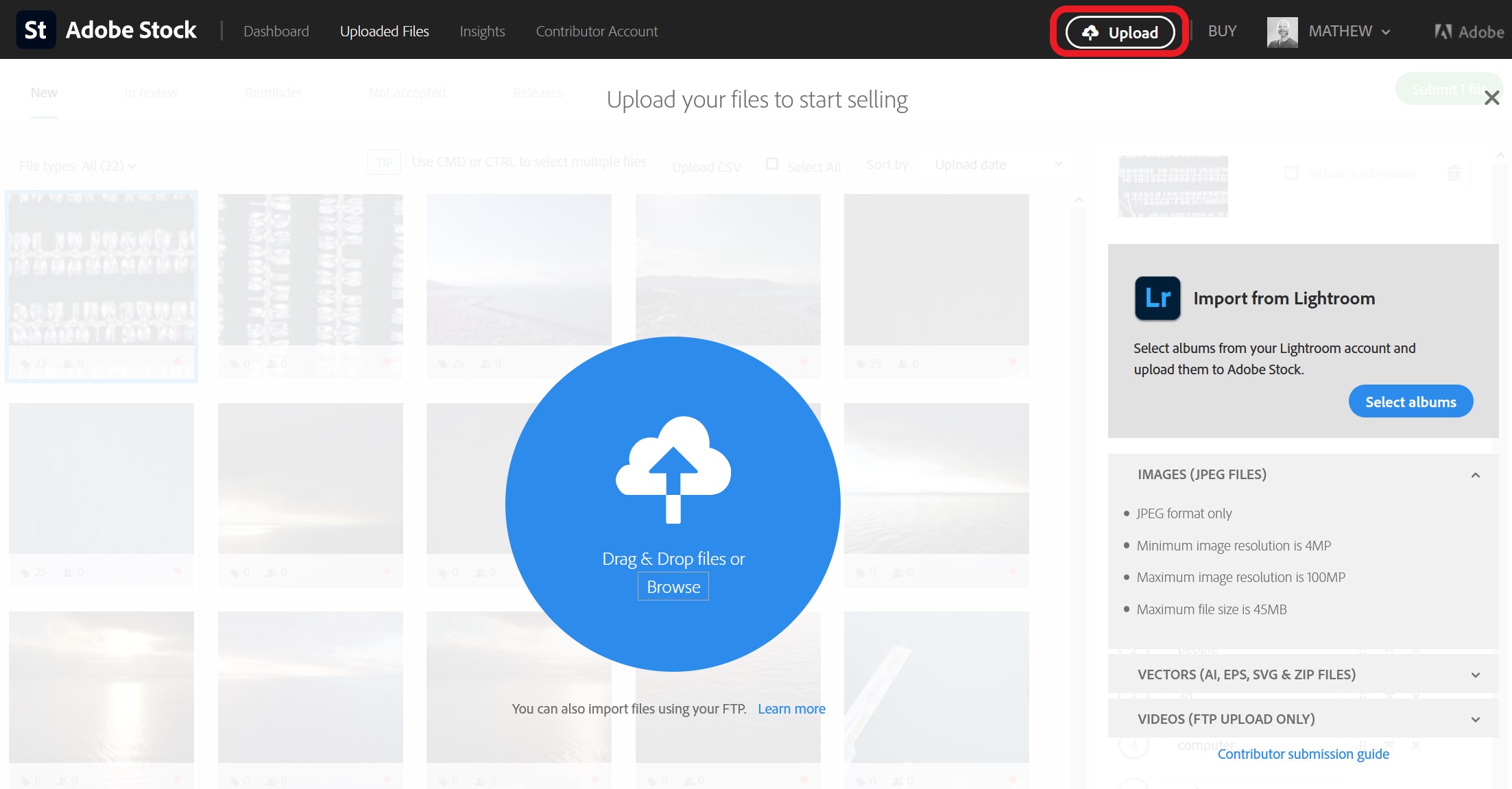Collapse the Images (JPEG Files) section
Image resolution: width=1512 pixels, height=789 pixels.
point(1475,475)
